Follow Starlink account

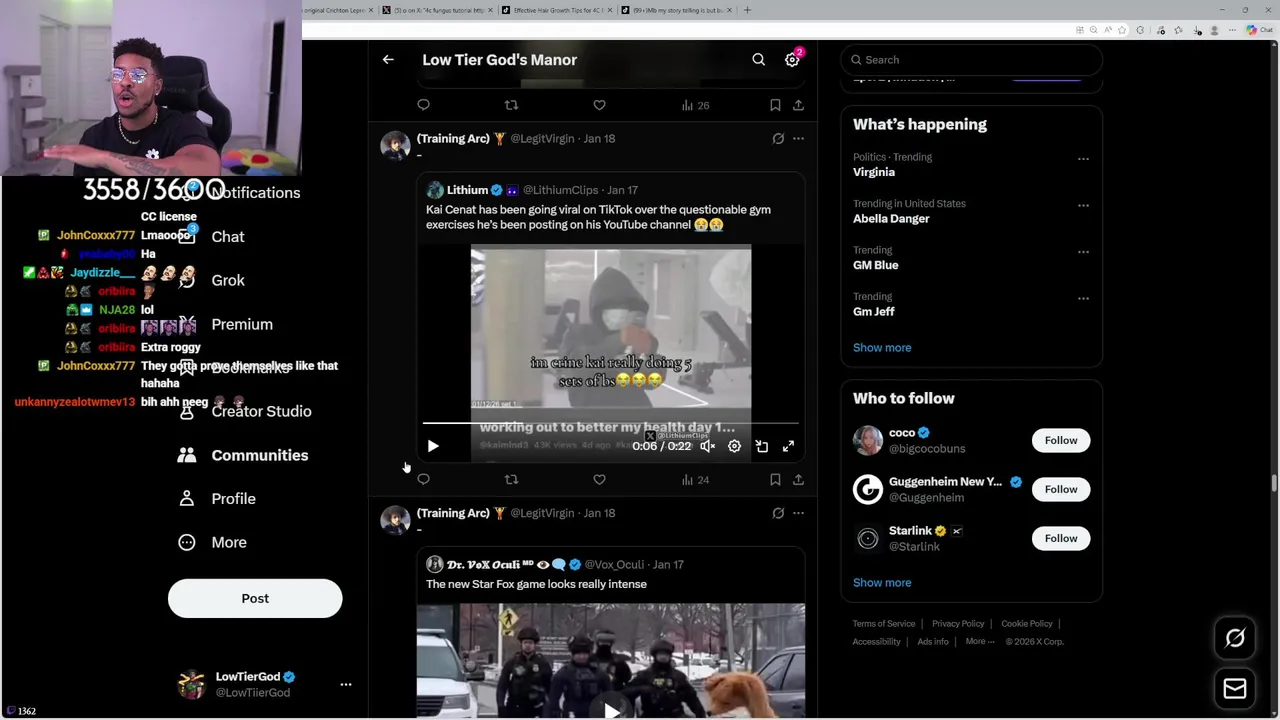click(x=1061, y=539)
